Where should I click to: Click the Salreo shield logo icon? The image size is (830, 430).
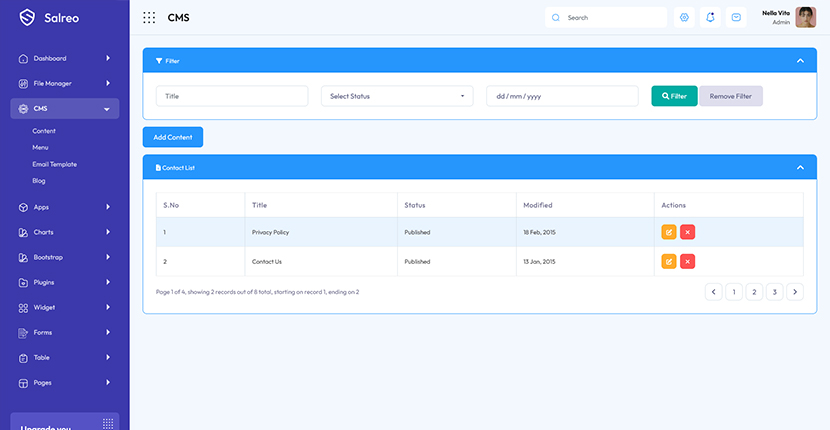(27, 17)
